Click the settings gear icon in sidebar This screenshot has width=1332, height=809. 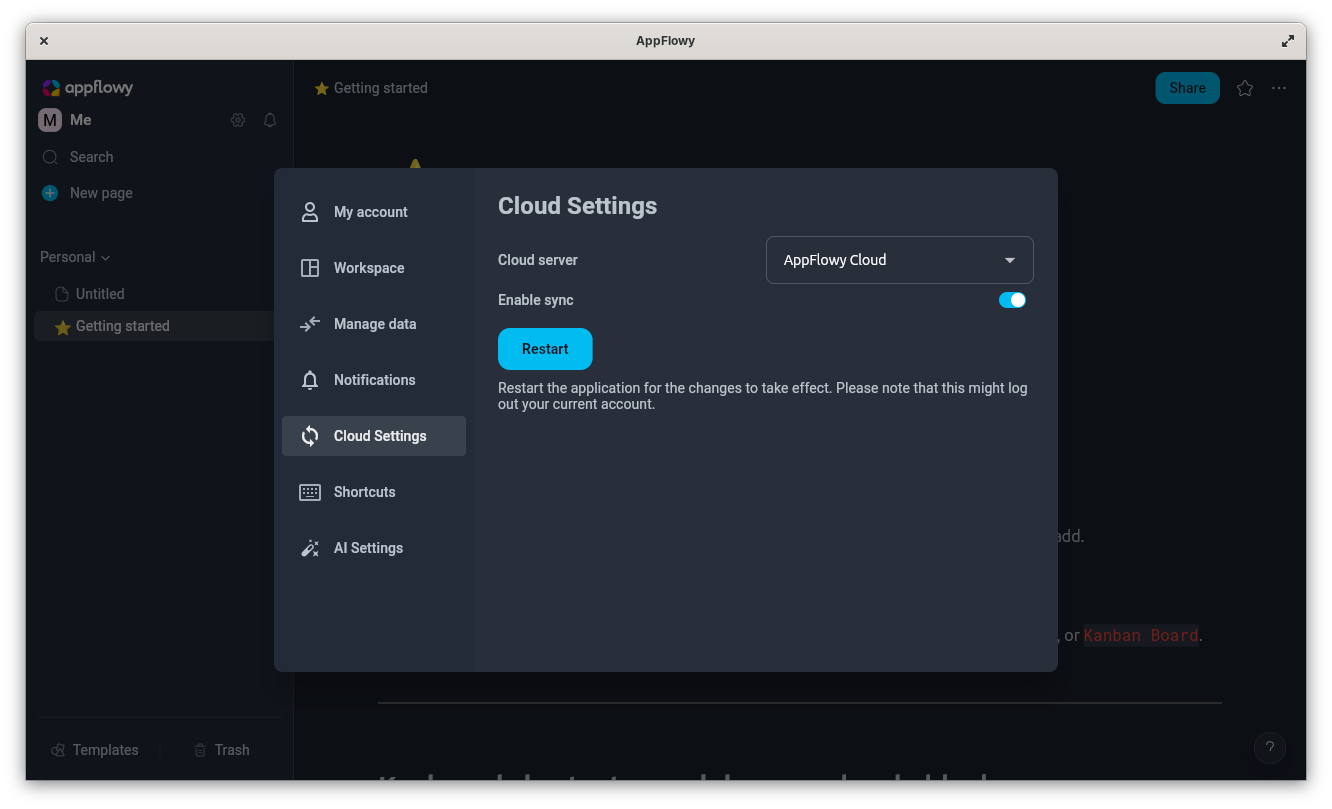click(238, 120)
